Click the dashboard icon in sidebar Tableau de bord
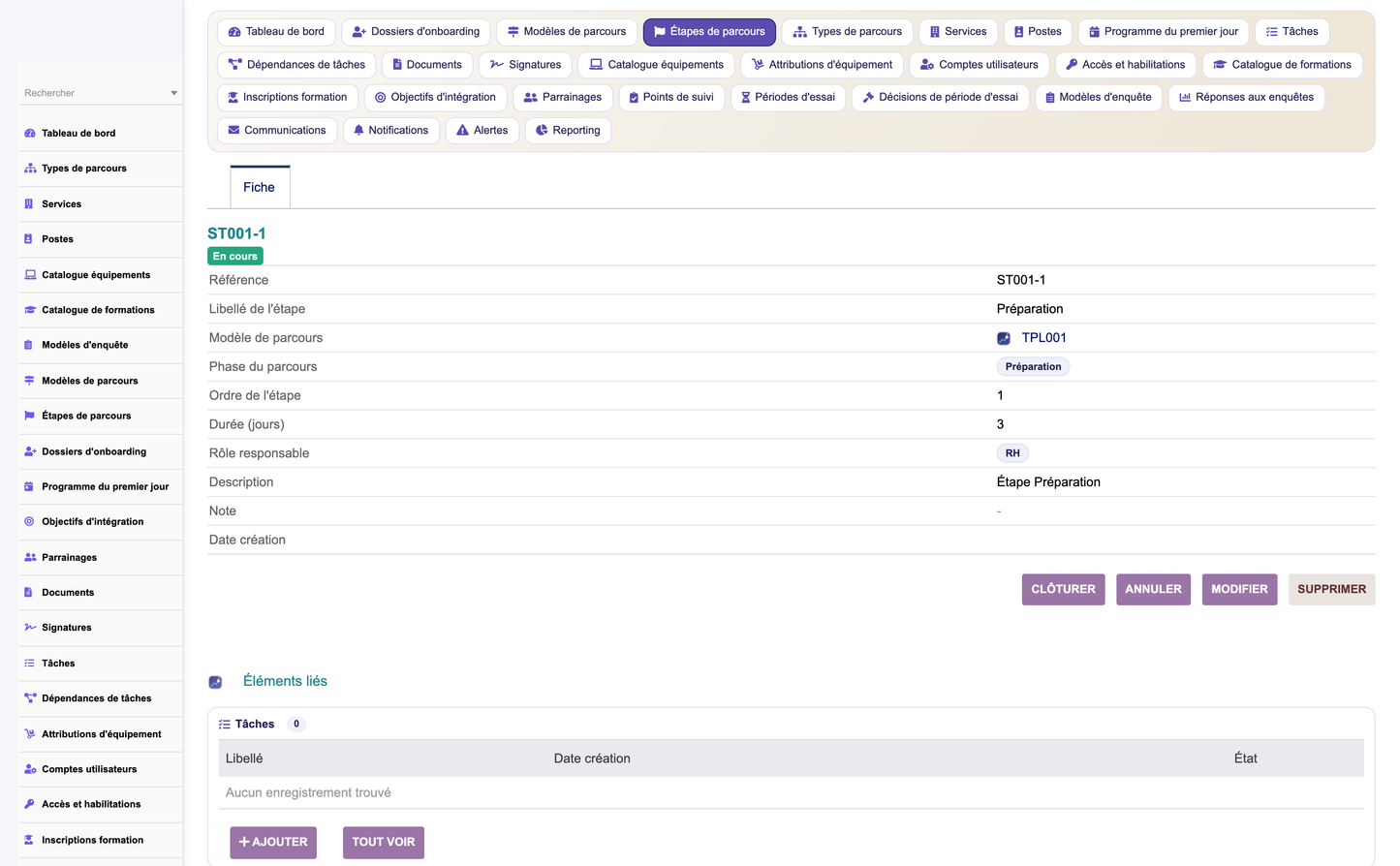 point(30,134)
